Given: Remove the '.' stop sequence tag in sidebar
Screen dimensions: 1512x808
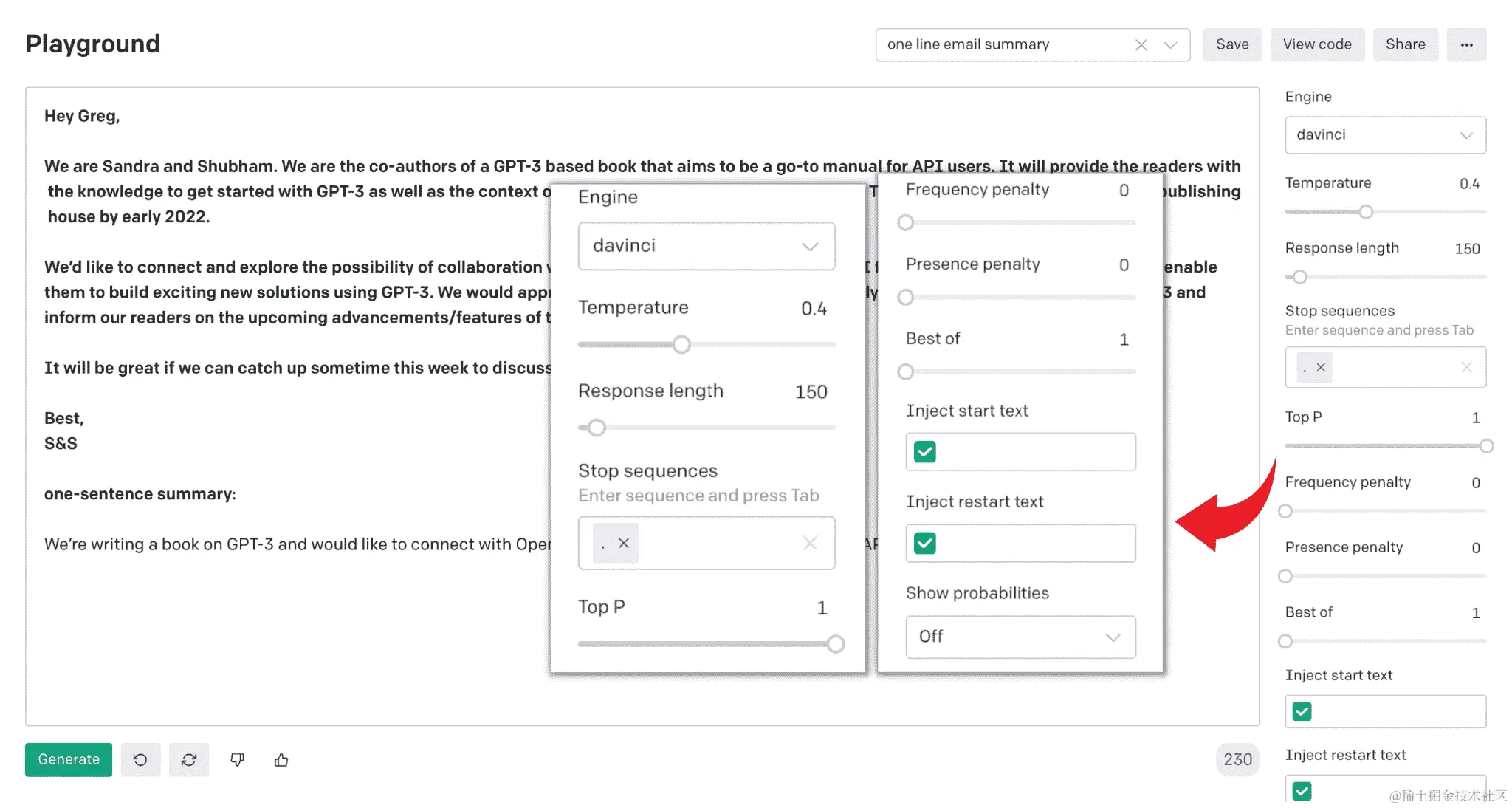Looking at the screenshot, I should 1321,367.
